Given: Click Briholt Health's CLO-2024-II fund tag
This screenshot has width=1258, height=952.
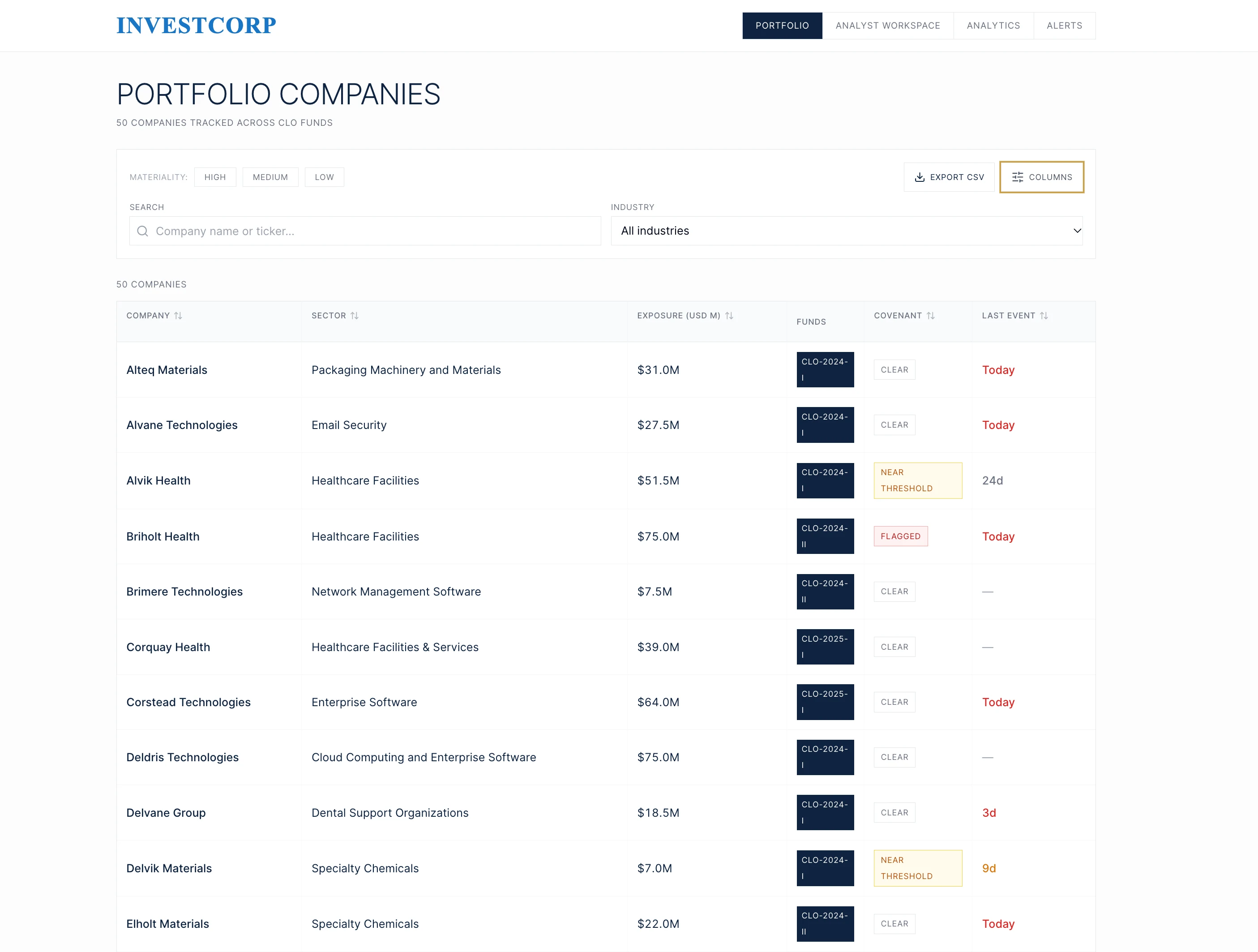Looking at the screenshot, I should (825, 536).
